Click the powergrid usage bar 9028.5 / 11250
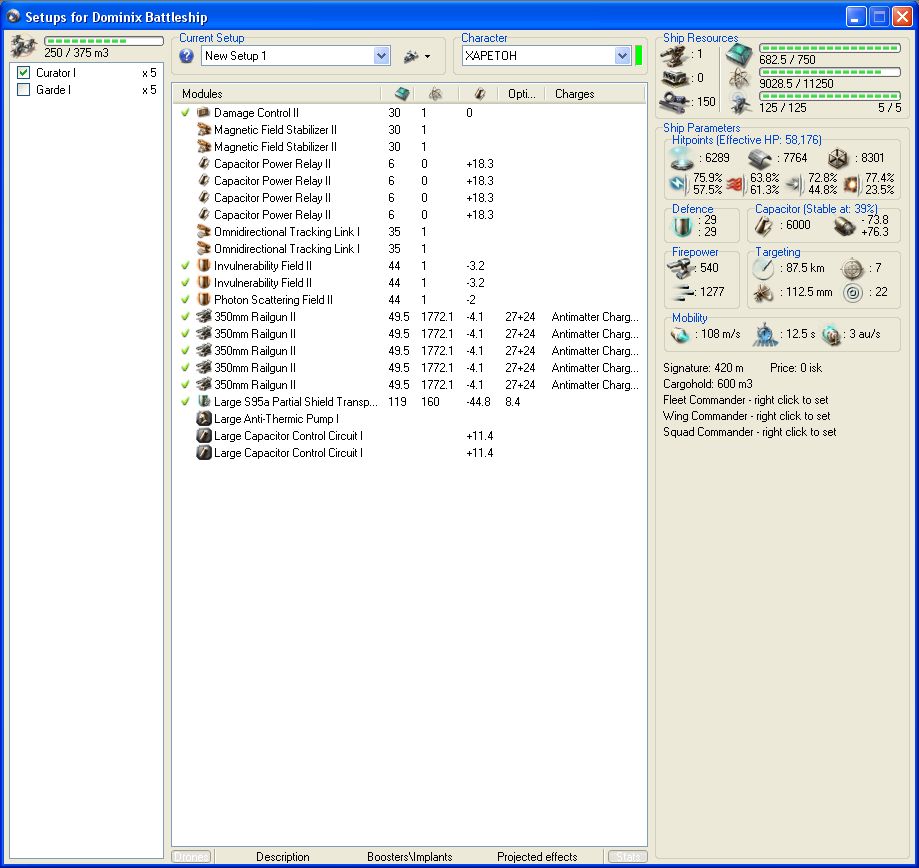The height and width of the screenshot is (868, 919). (x=829, y=72)
